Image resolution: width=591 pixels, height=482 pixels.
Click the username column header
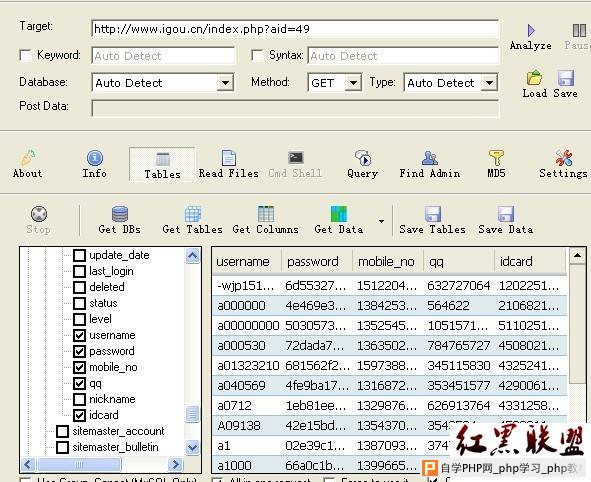click(x=247, y=261)
